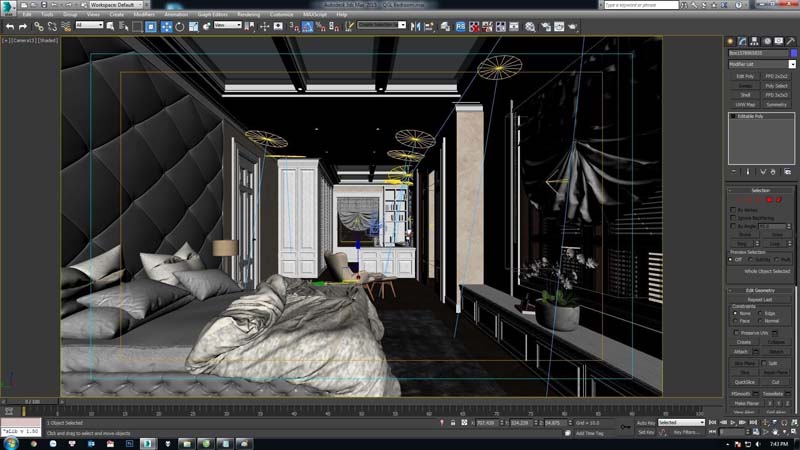Image resolution: width=800 pixels, height=450 pixels.
Task: Open the Utilities hammer panel tab
Action: 791,41
